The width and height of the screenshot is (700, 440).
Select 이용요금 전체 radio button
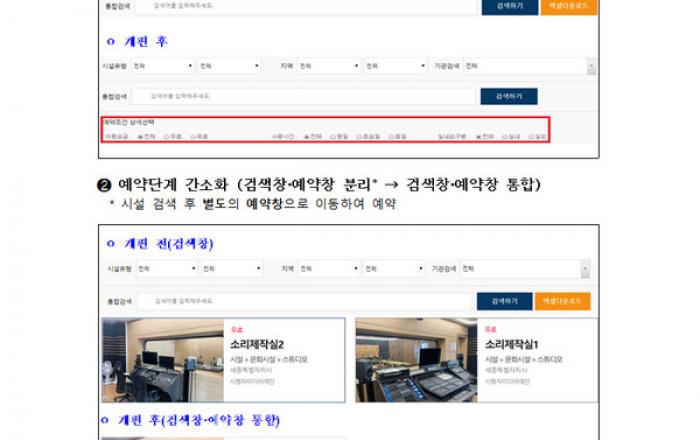[140, 137]
